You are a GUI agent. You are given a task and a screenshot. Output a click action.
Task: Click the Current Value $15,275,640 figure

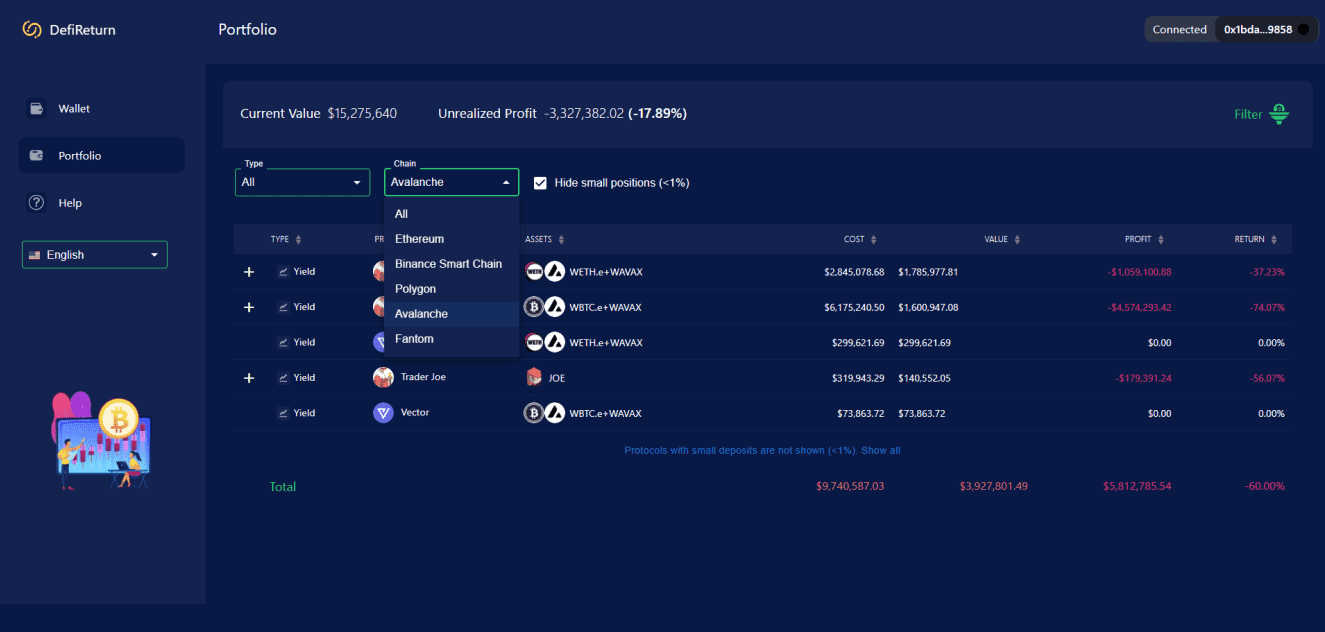[x=362, y=114]
